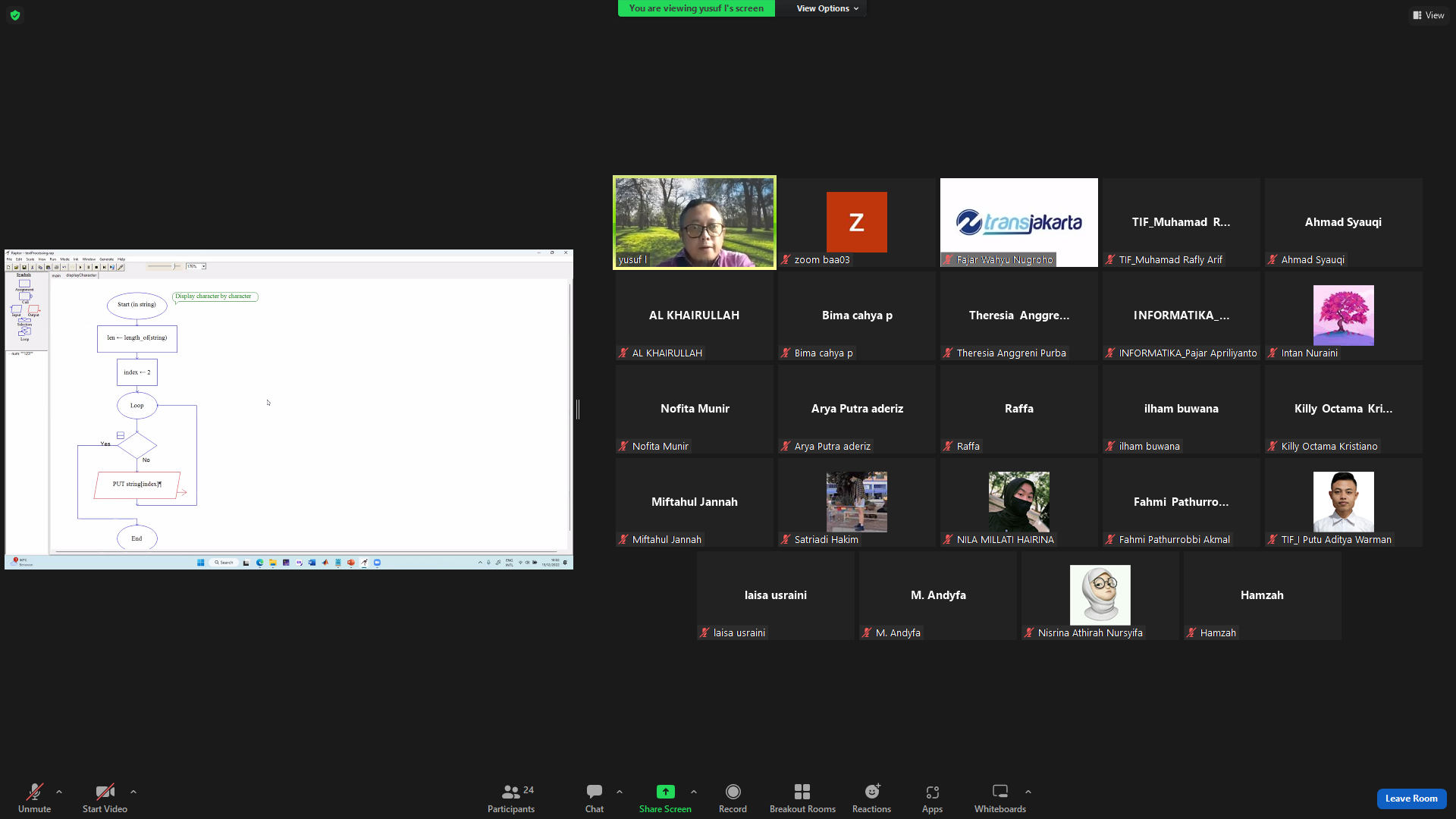Select Fajar Wahyu Nugroho's transjakarta tile
The height and width of the screenshot is (819, 1456).
coord(1019,222)
